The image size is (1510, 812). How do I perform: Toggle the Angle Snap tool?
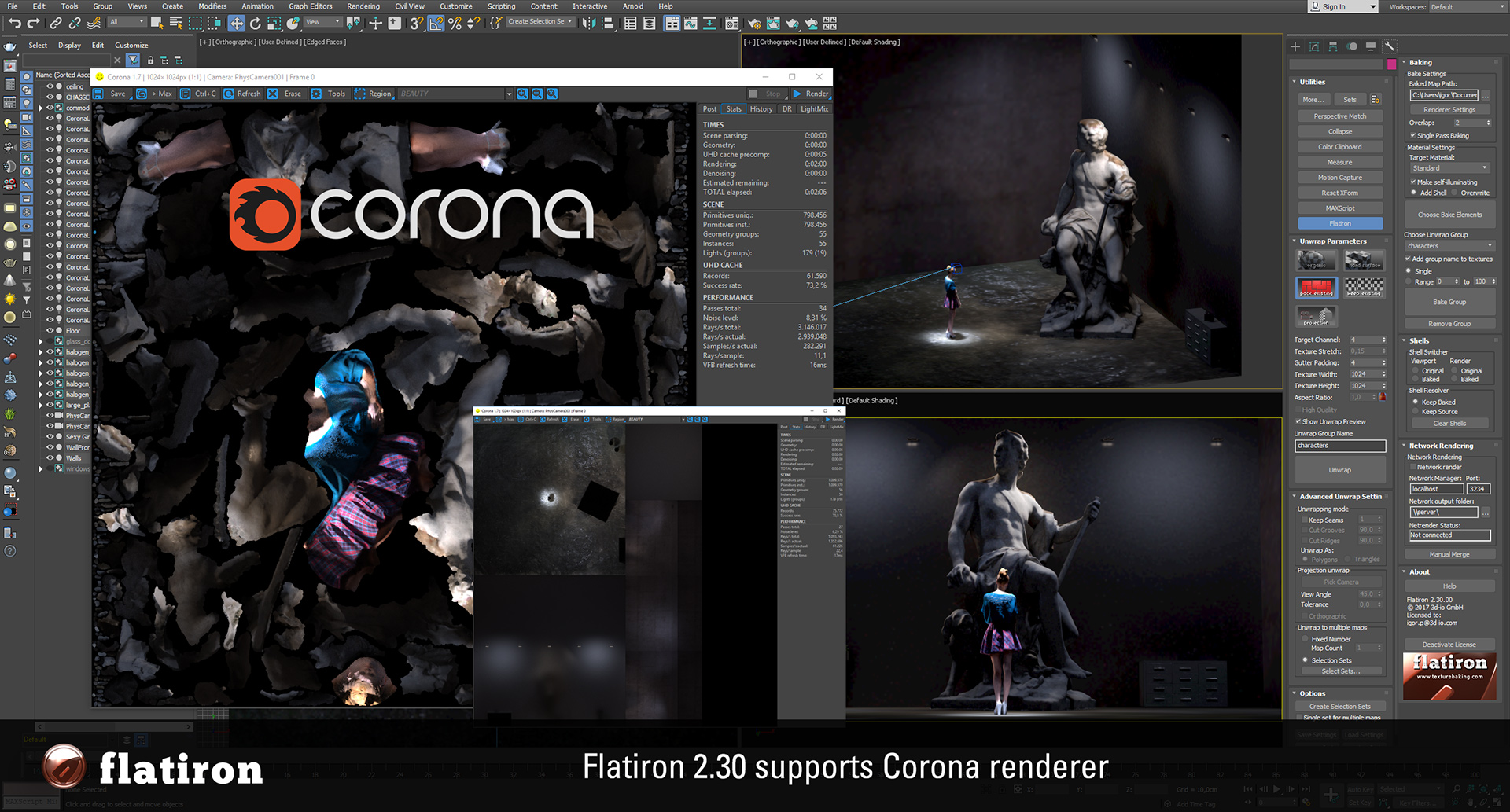(436, 24)
